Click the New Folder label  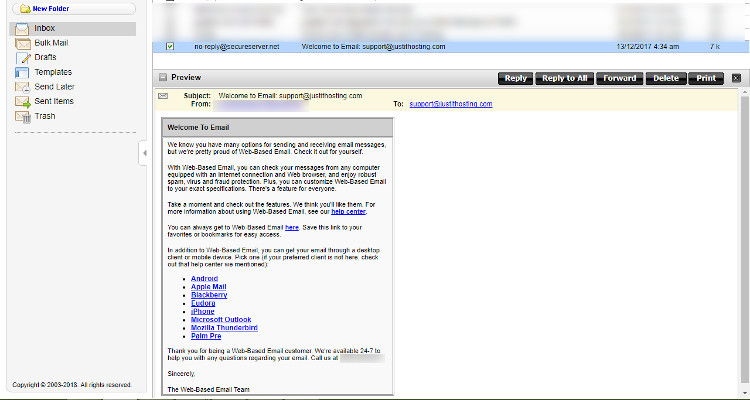51,9
